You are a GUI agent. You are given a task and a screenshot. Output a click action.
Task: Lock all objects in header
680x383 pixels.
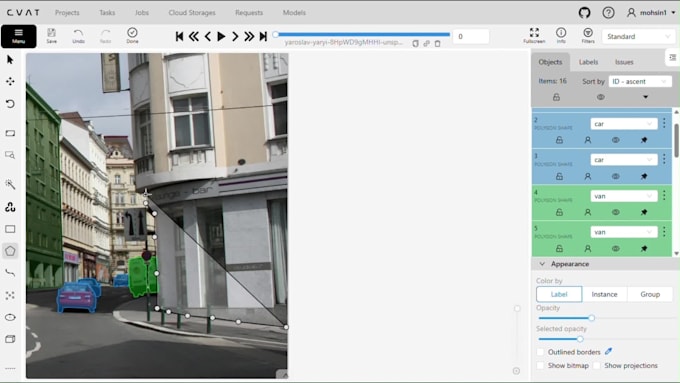(x=556, y=97)
